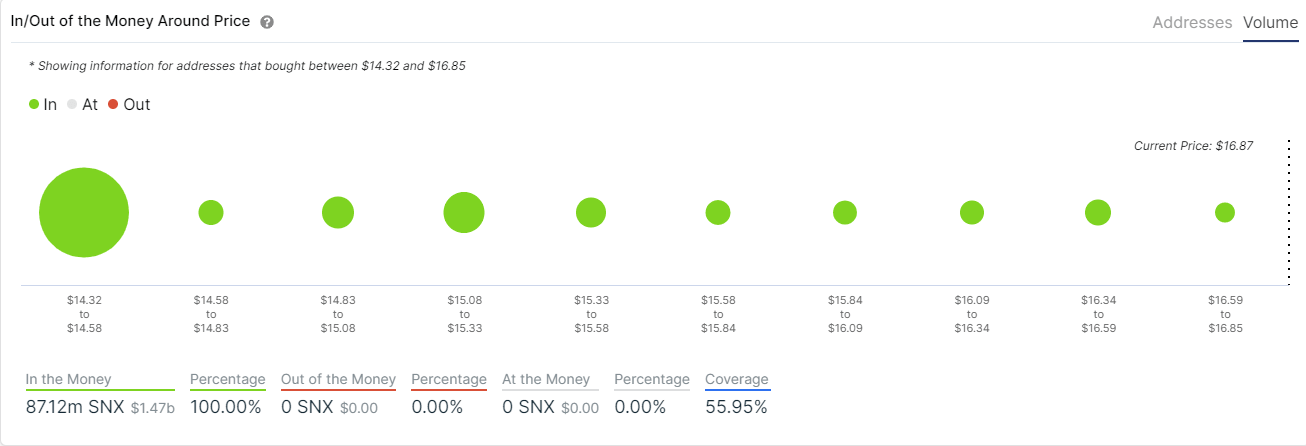Click the Coverage label
The image size is (1306, 446).
(x=737, y=380)
